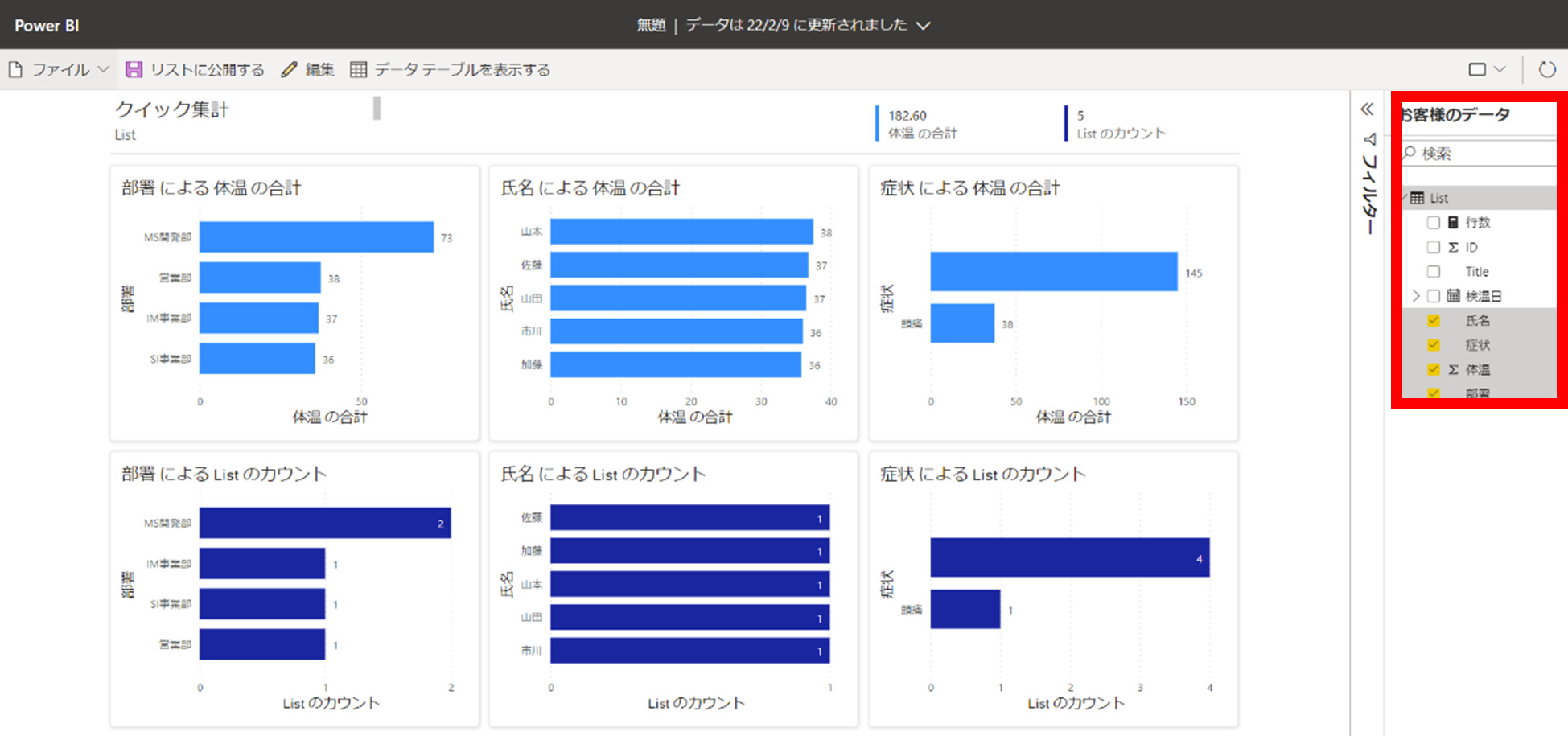Select the MS開発部 bar in 部署による体温の合計
Viewport: 1568px width, 736px height.
(x=314, y=237)
